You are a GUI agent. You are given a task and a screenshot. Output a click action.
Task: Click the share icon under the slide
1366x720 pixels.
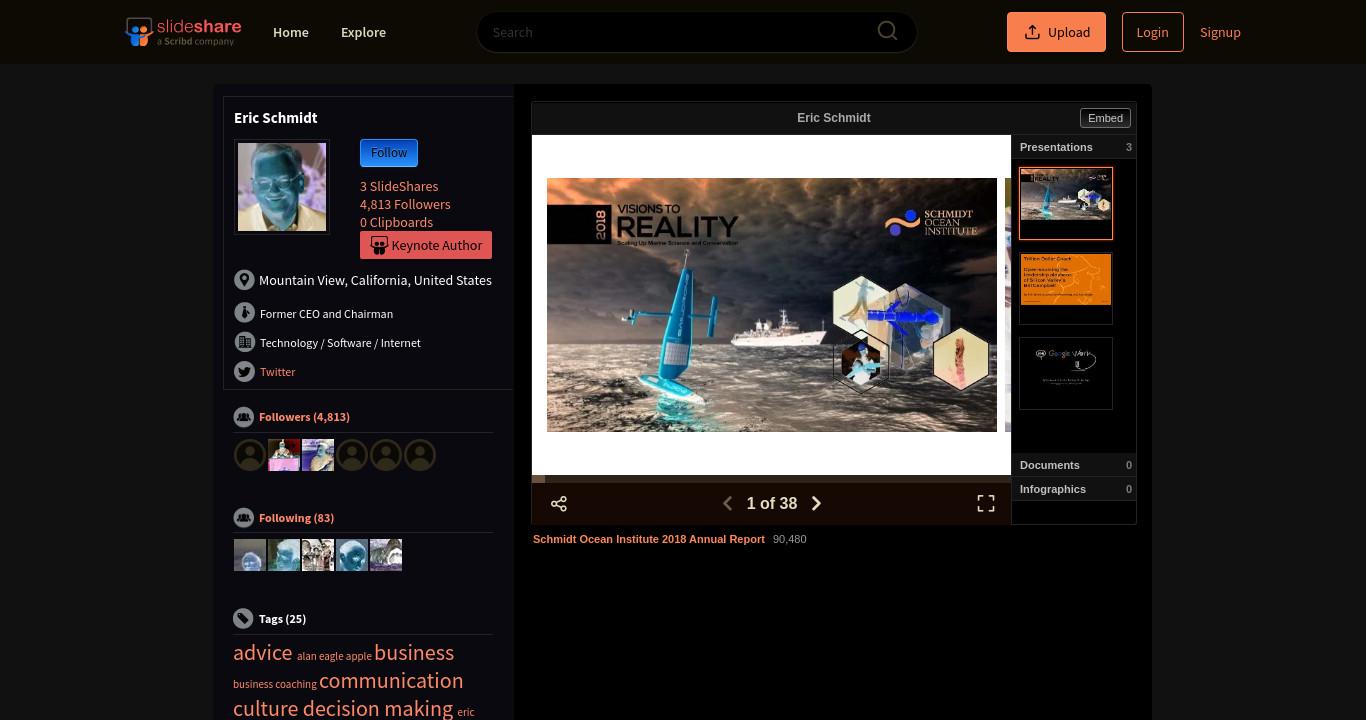(559, 503)
